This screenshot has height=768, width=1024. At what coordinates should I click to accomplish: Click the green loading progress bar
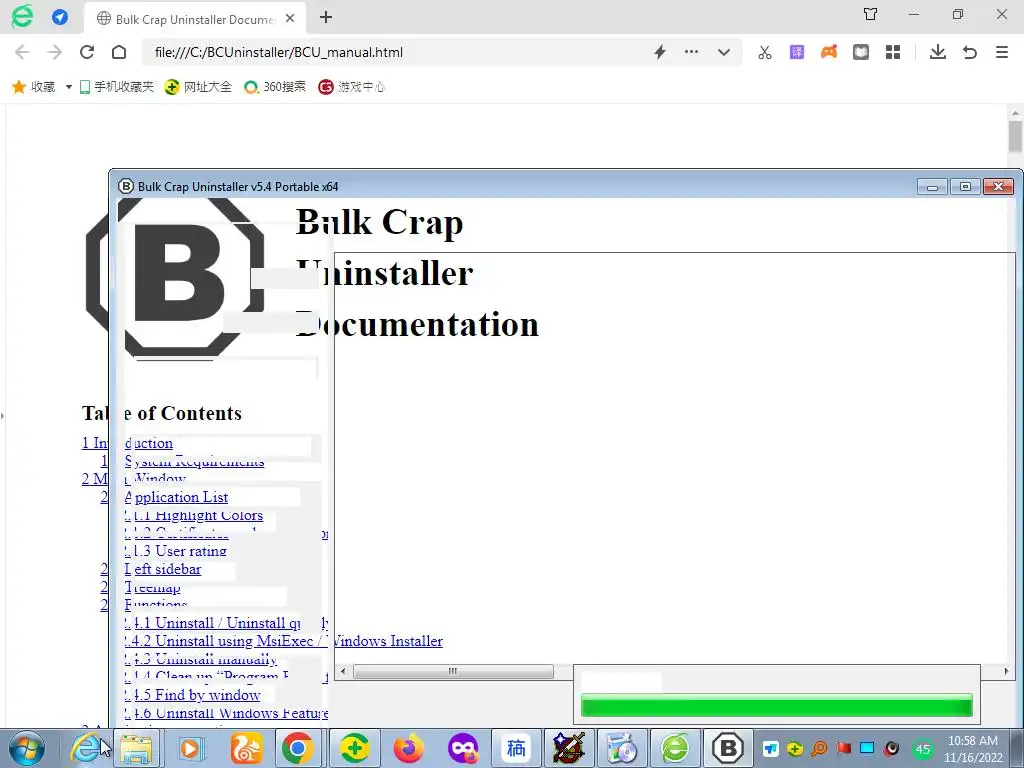[x=776, y=705]
